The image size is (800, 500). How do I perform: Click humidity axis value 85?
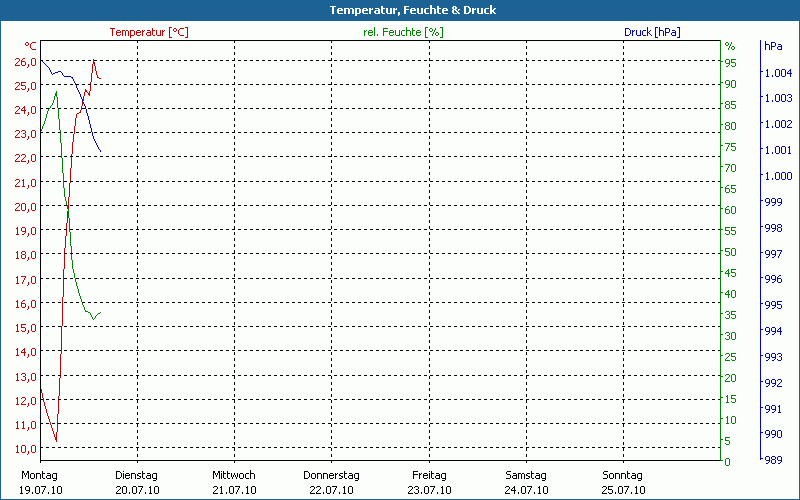coord(731,105)
